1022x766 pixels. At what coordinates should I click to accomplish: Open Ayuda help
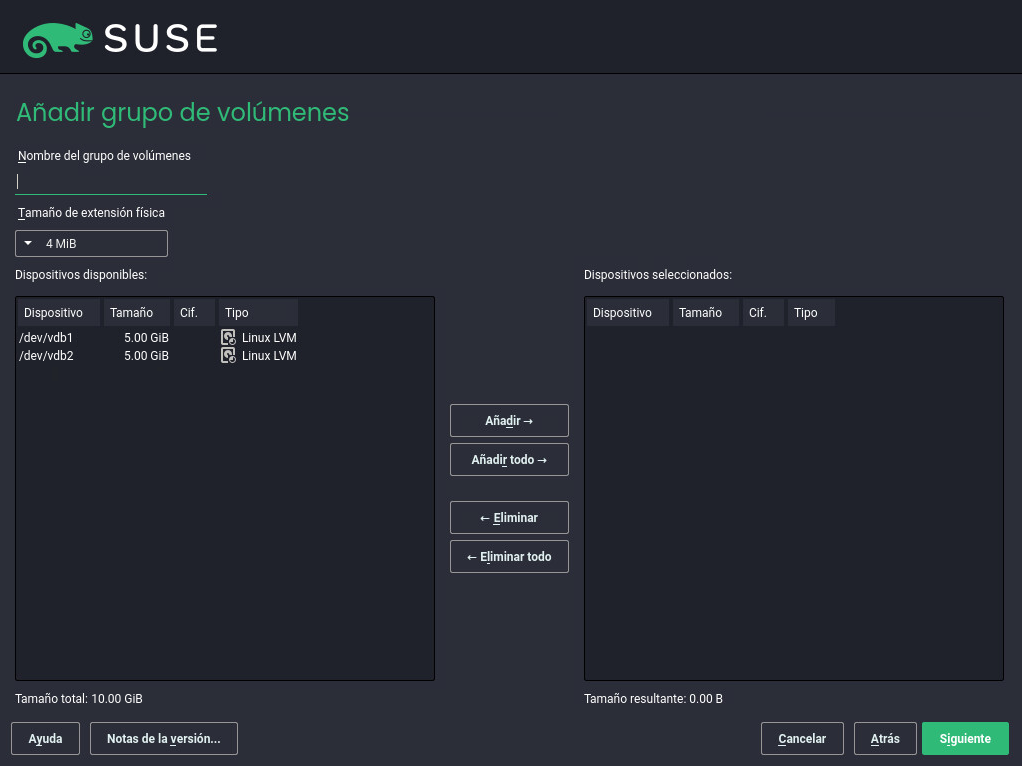tap(46, 739)
